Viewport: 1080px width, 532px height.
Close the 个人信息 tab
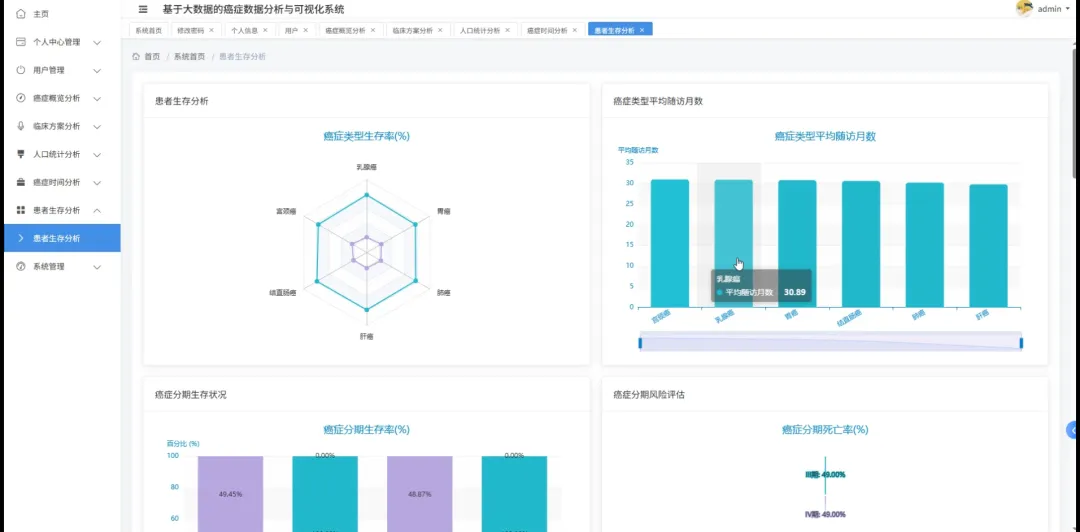265,30
